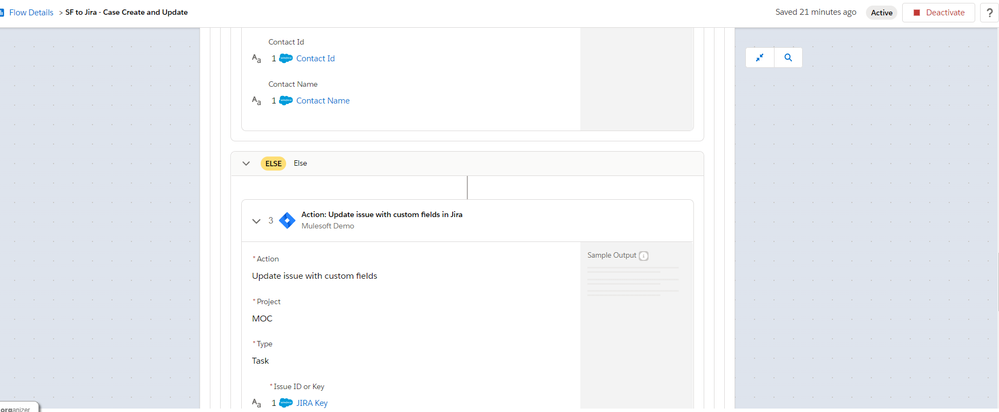Click Salesforce cloud icon beside JIRA Key
999x412 pixels.
tap(286, 403)
